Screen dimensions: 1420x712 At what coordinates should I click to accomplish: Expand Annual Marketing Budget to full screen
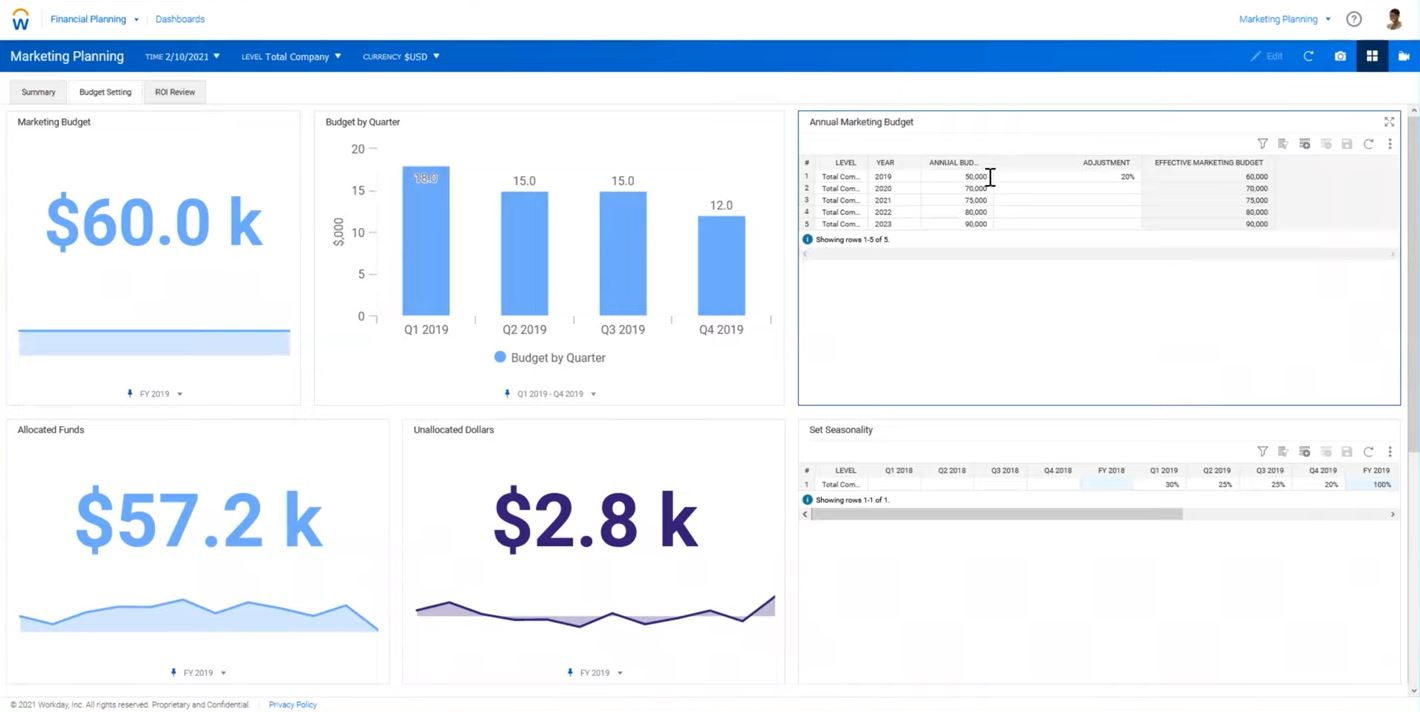coord(1389,121)
